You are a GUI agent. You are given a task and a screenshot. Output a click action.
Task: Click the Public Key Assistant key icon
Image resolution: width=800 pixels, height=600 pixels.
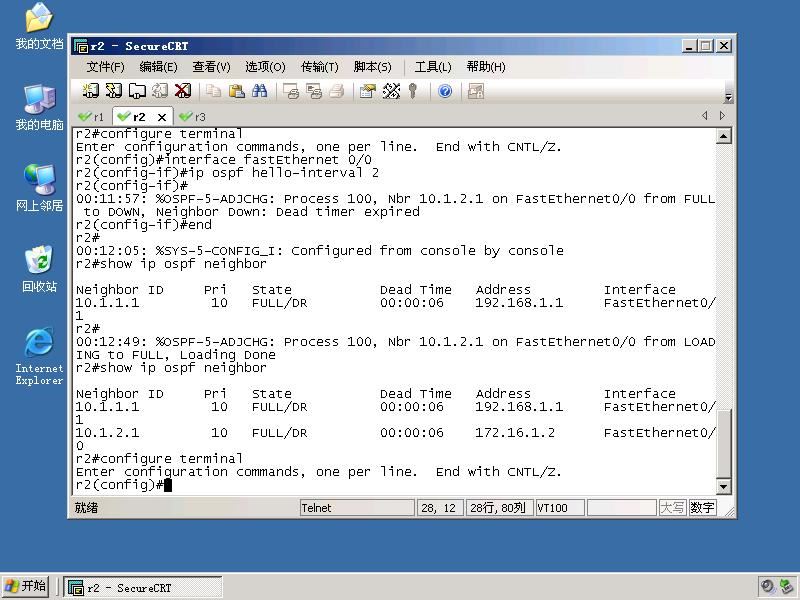(413, 91)
